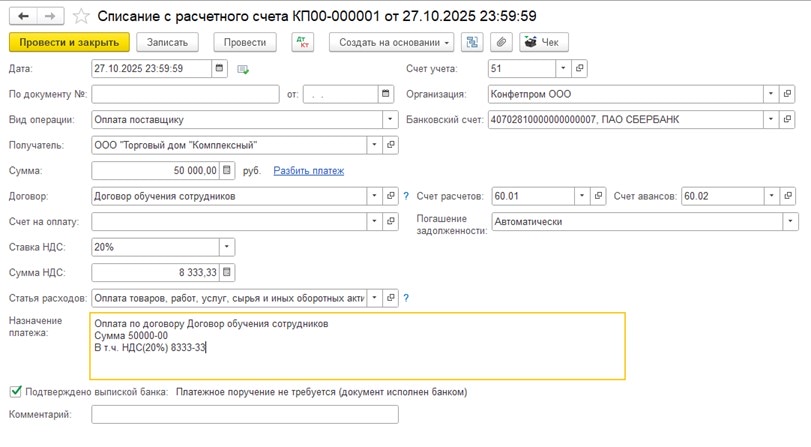Add document to favorites with star icon
Viewport: 811px width, 447px height.
click(x=82, y=16)
